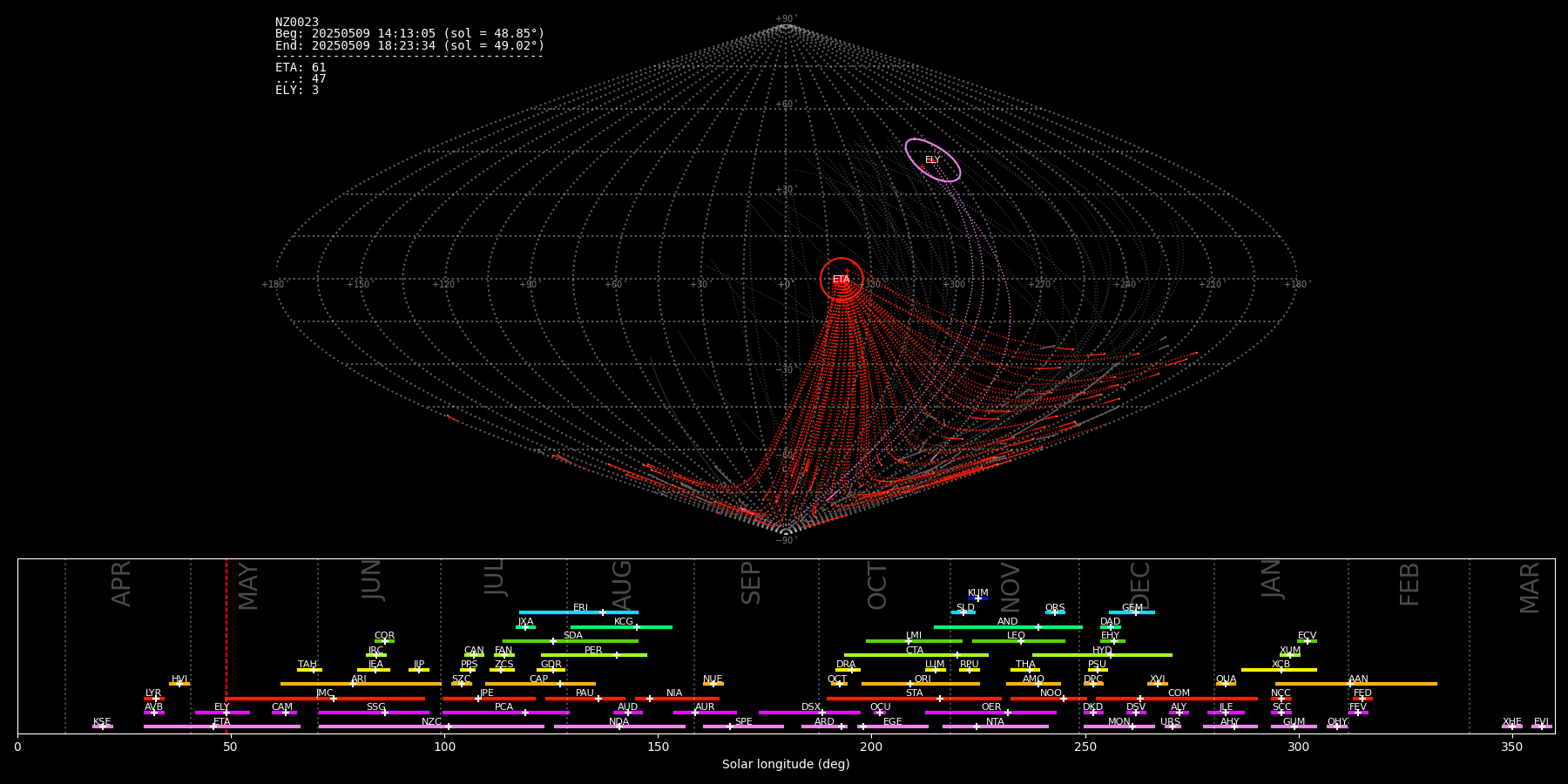The width and height of the screenshot is (1568, 784).
Task: Click the SLD shower label
Action: 965,608
